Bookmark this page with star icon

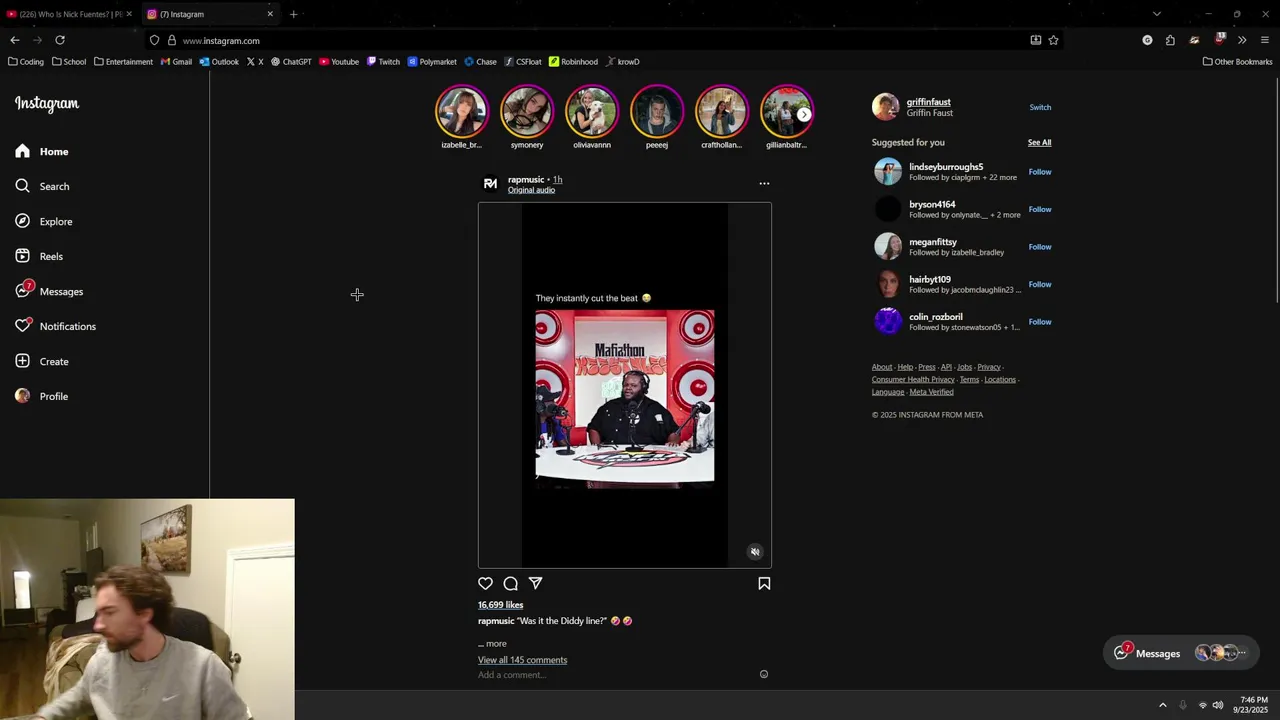(x=1053, y=40)
